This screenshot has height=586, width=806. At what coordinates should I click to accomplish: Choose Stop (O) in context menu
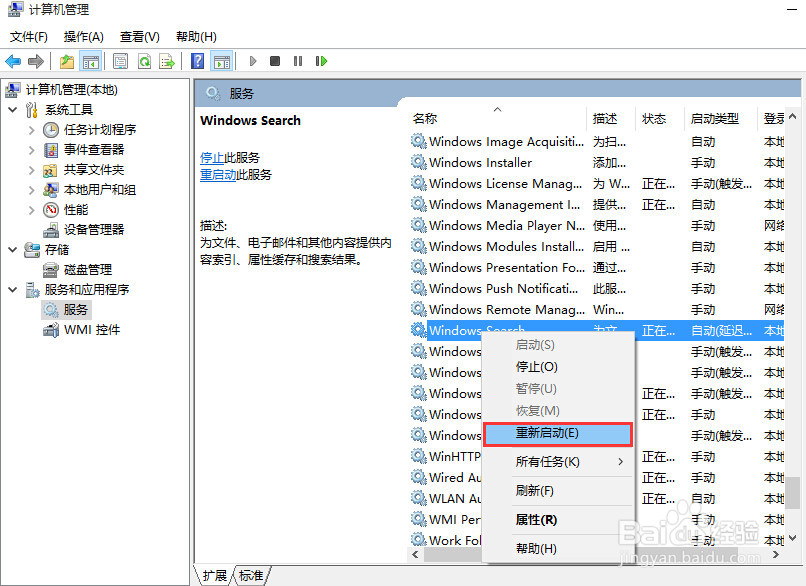point(559,367)
